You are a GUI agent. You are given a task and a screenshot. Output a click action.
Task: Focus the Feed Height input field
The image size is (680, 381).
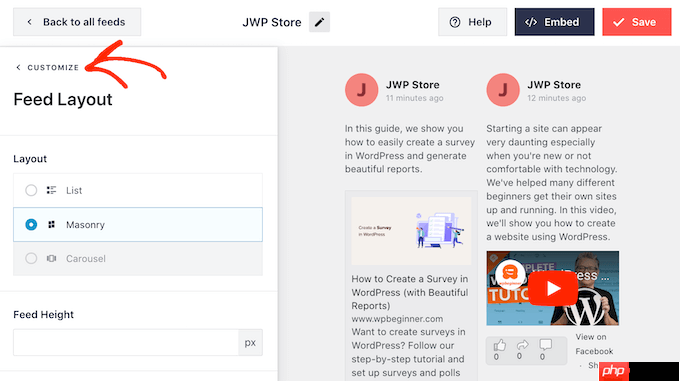[126, 342]
